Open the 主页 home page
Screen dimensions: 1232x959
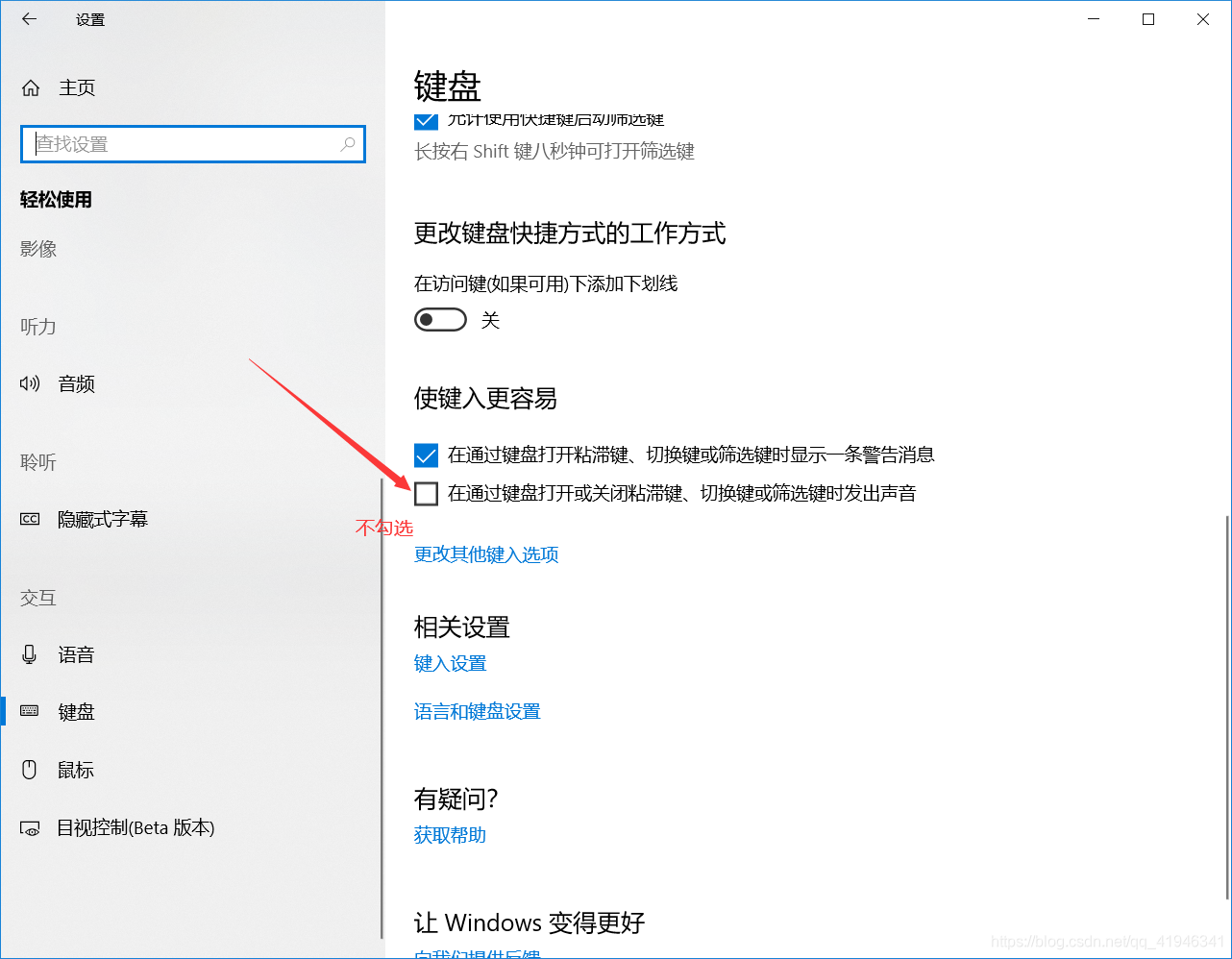pyautogui.click(x=59, y=88)
